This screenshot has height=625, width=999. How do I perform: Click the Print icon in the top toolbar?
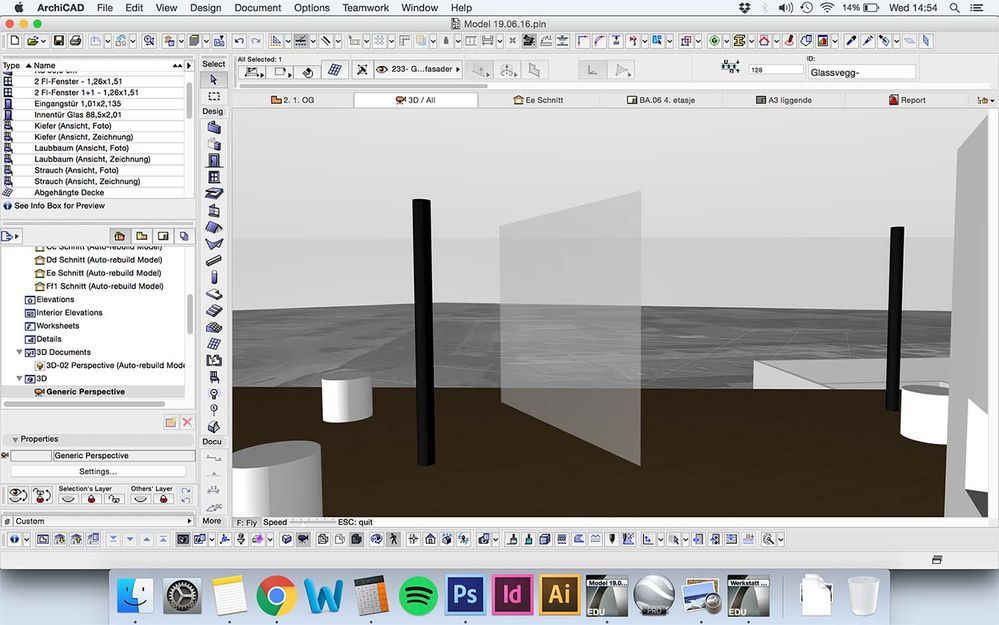point(76,41)
